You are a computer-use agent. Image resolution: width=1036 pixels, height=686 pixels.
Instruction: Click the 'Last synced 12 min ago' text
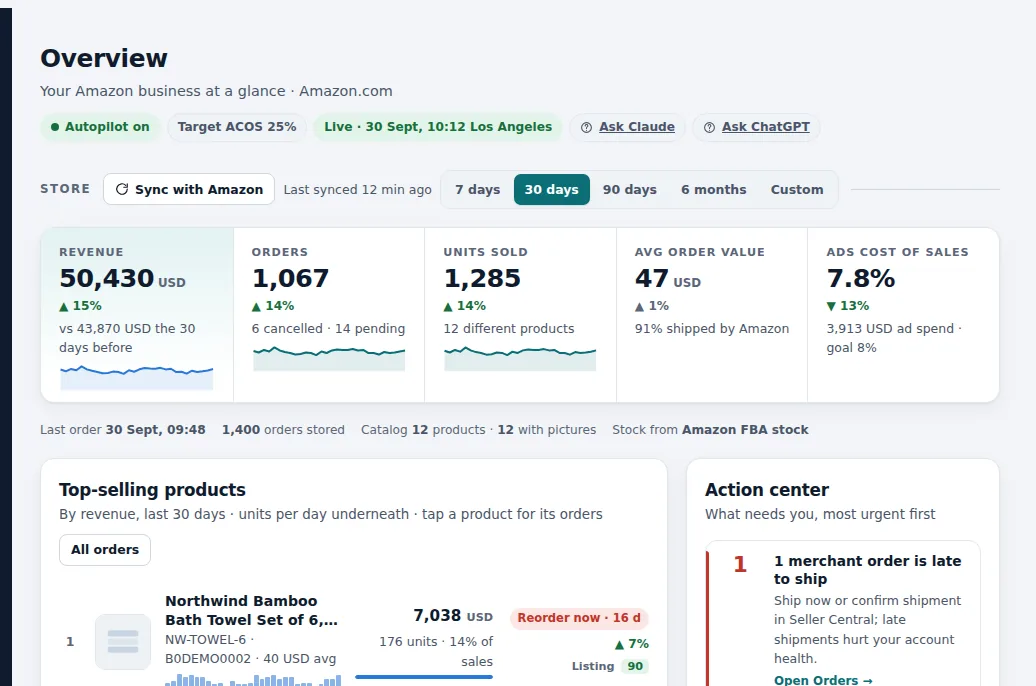pyautogui.click(x=357, y=190)
